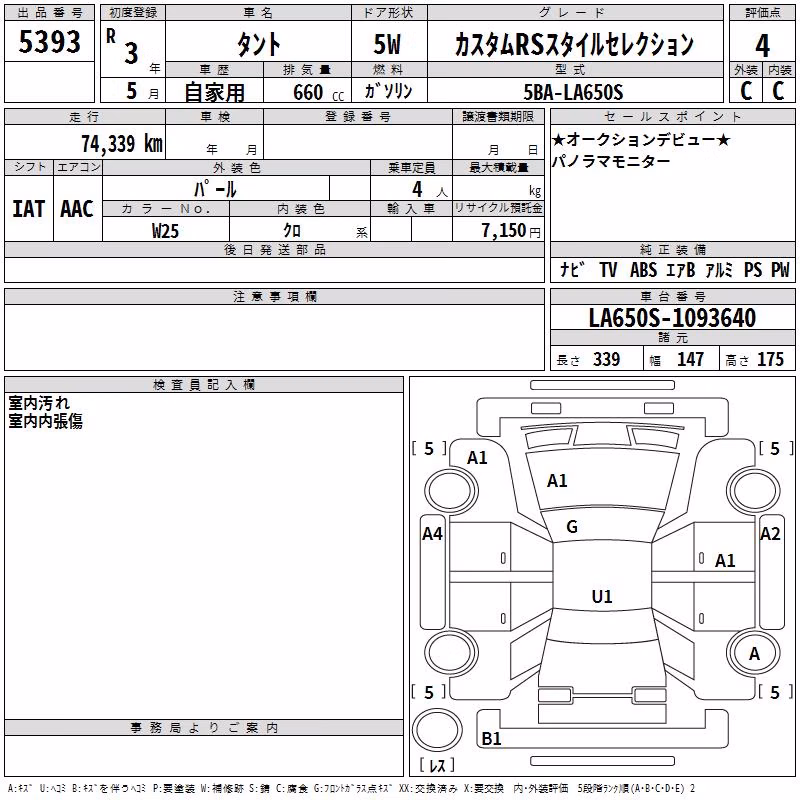Click the seating capacity 4 人
The image size is (800, 800).
click(430, 190)
